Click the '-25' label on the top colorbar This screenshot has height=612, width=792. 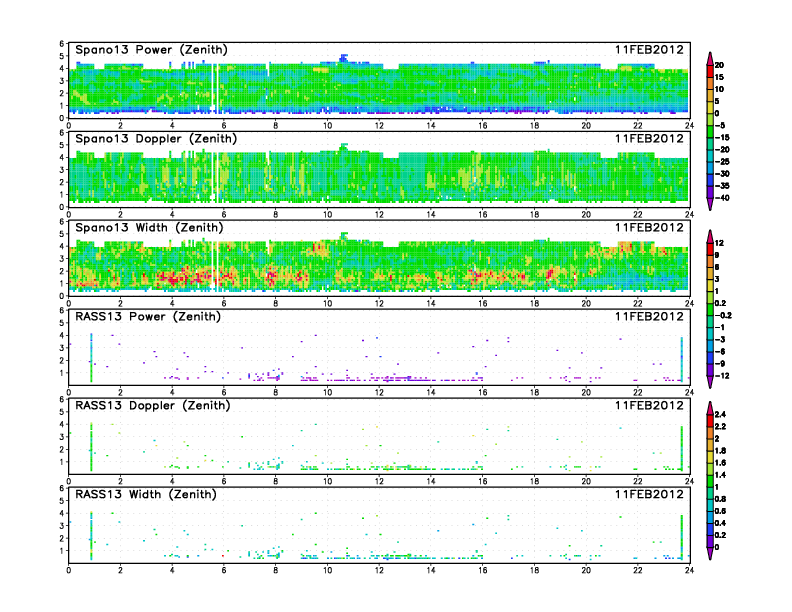(722, 162)
